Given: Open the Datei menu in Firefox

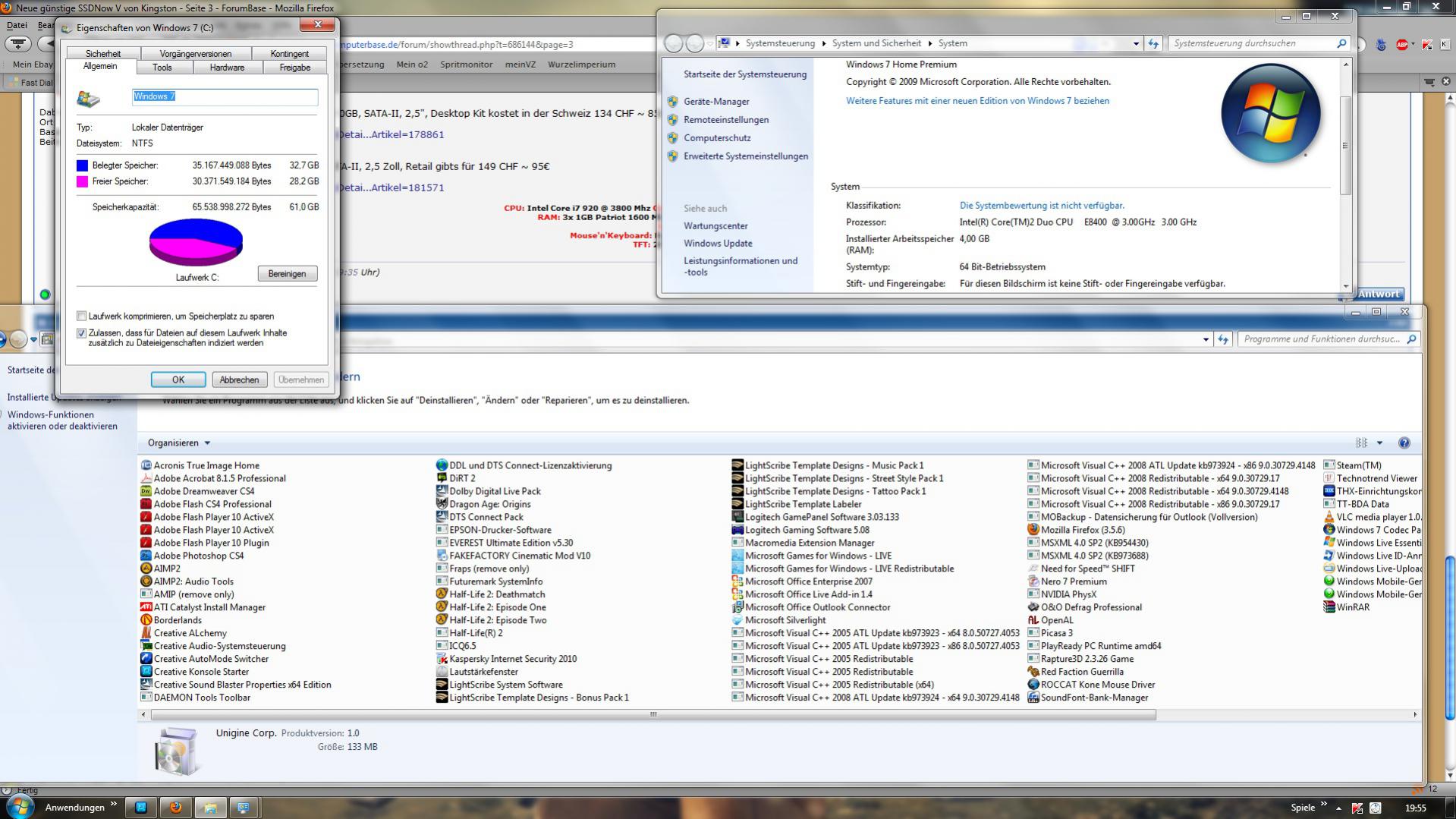Looking at the screenshot, I should point(17,25).
